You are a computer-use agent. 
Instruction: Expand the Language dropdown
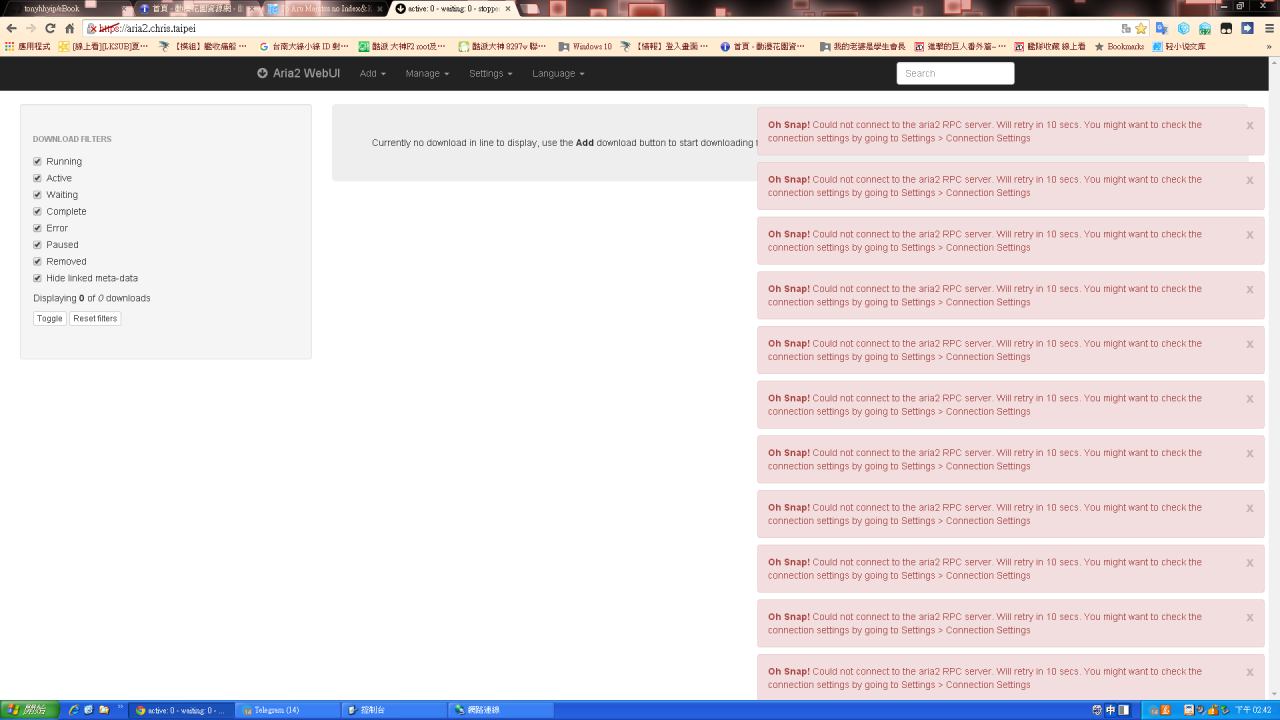[557, 73]
